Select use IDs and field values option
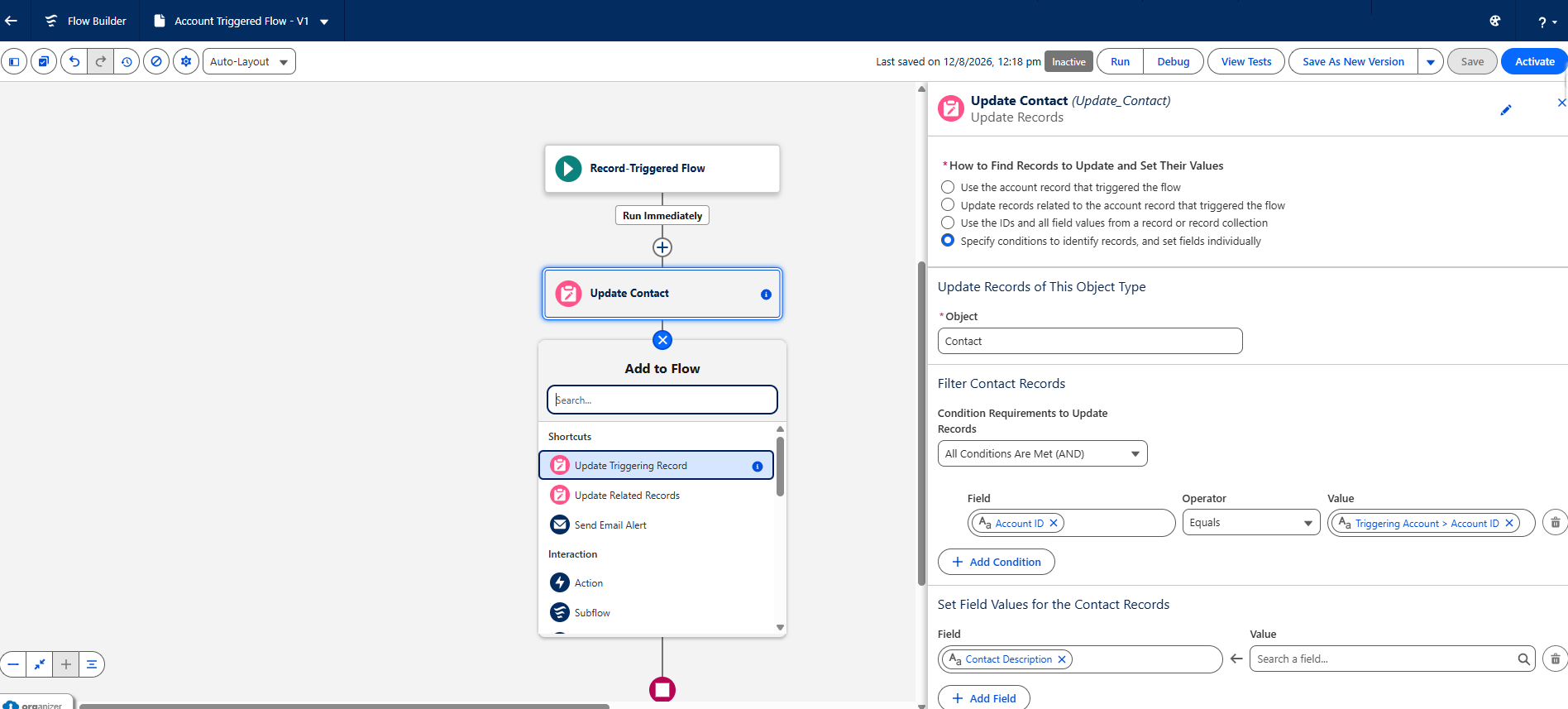Image resolution: width=1568 pixels, height=709 pixels. (948, 223)
